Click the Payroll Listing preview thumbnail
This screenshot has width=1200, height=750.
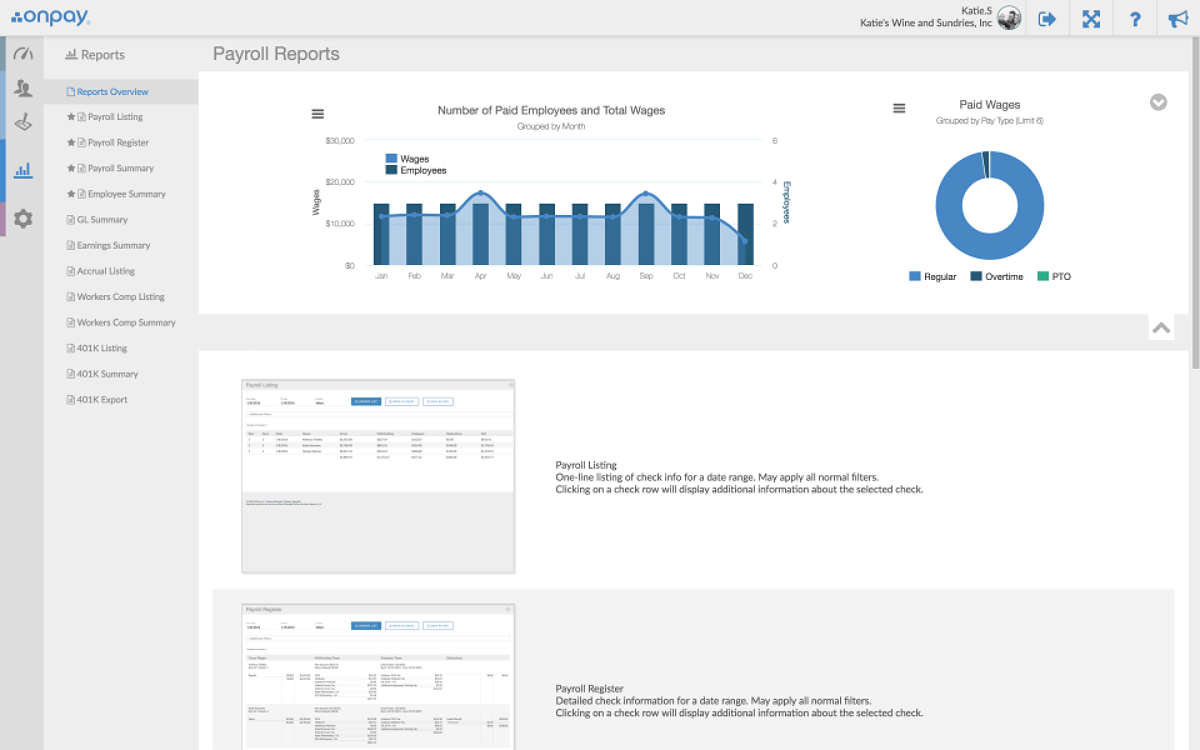(378, 476)
